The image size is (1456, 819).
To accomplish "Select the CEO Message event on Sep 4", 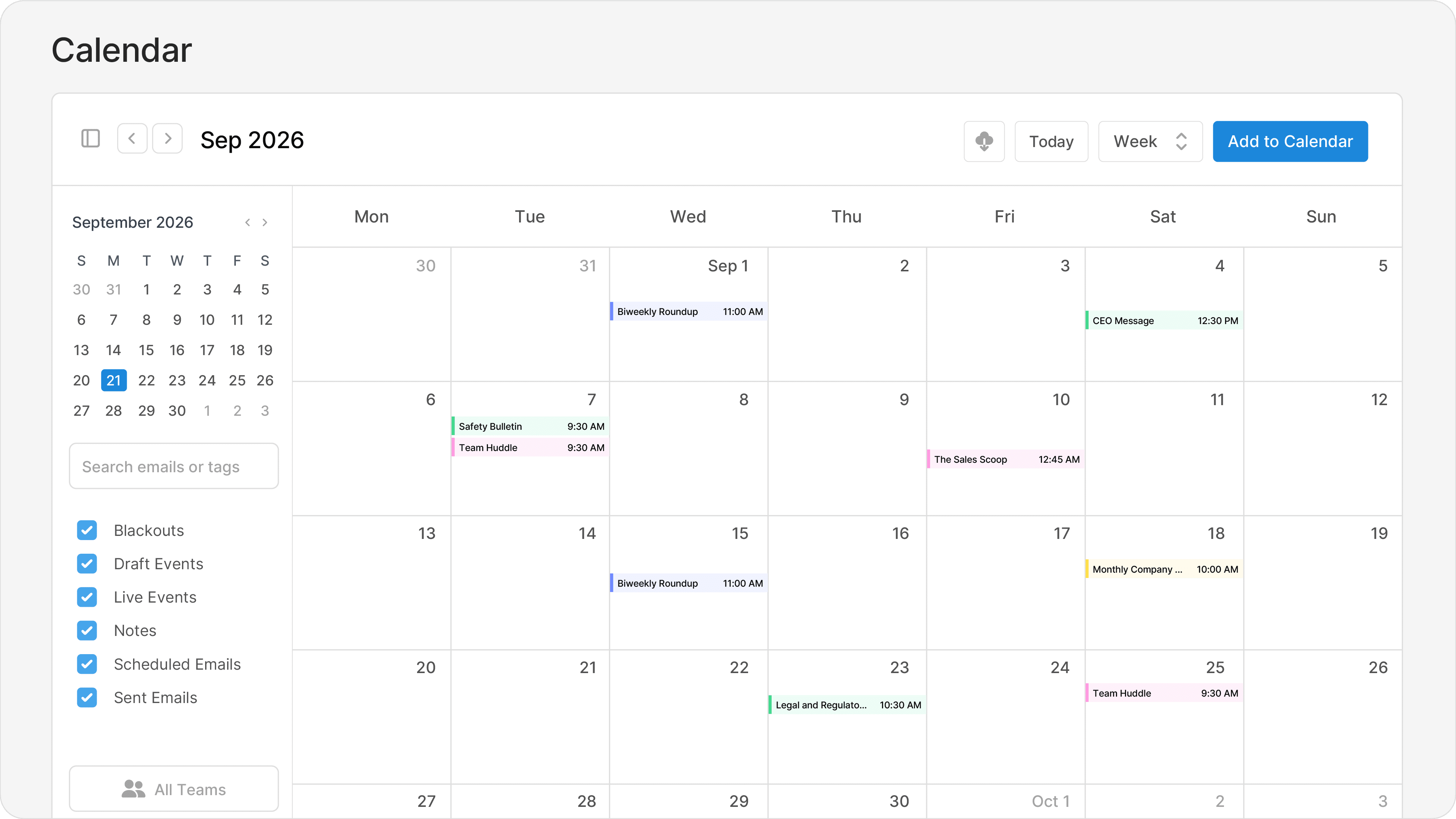I will 1163,320.
